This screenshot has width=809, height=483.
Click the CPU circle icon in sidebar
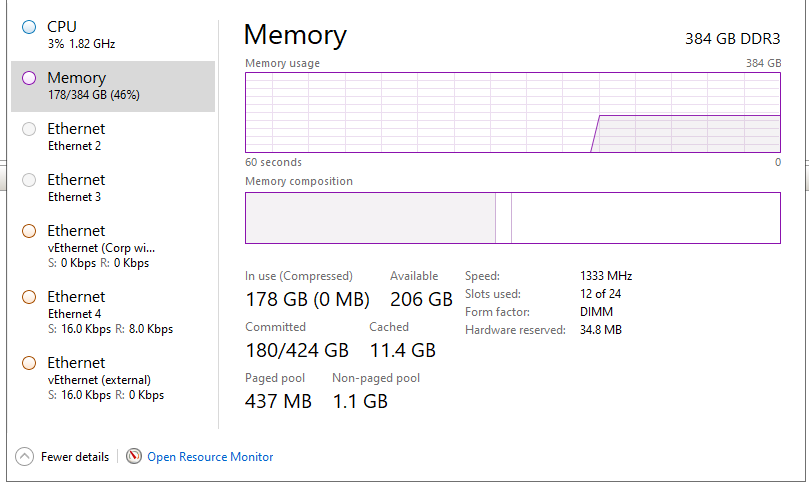[x=28, y=26]
